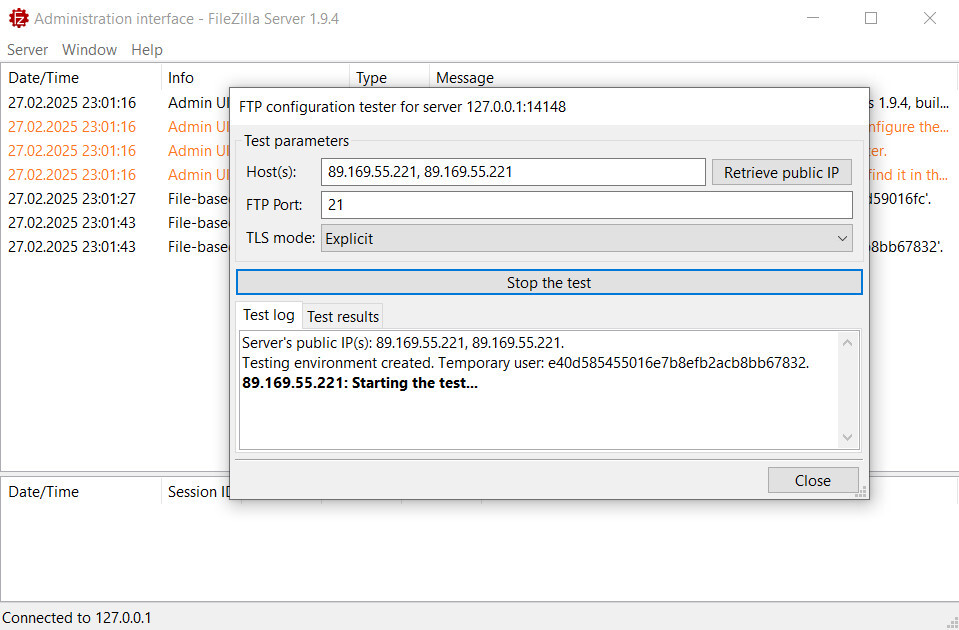959x630 pixels.
Task: Click the Host(s) input field
Action: click(513, 172)
